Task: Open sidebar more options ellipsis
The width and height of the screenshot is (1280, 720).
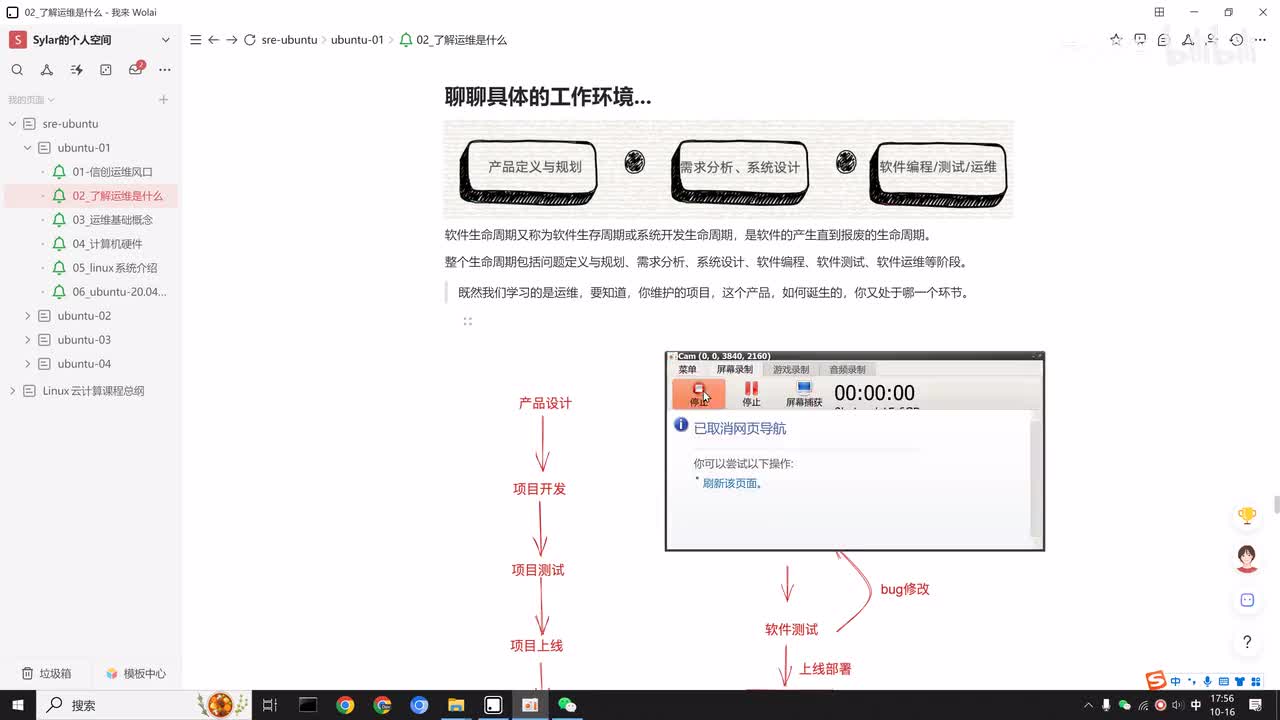Action: pos(165,70)
